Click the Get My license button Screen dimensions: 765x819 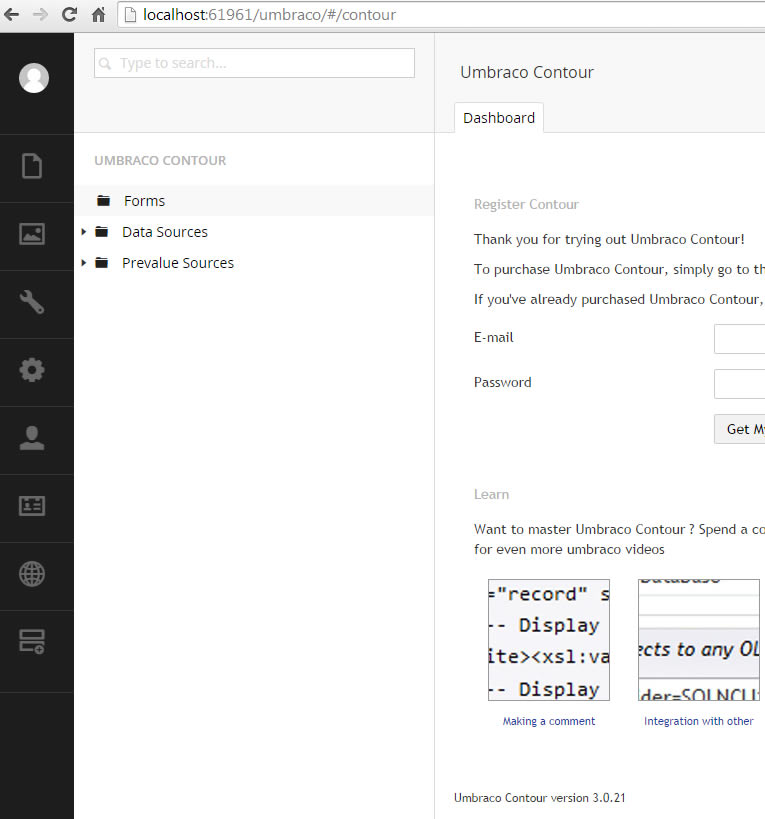tap(739, 429)
